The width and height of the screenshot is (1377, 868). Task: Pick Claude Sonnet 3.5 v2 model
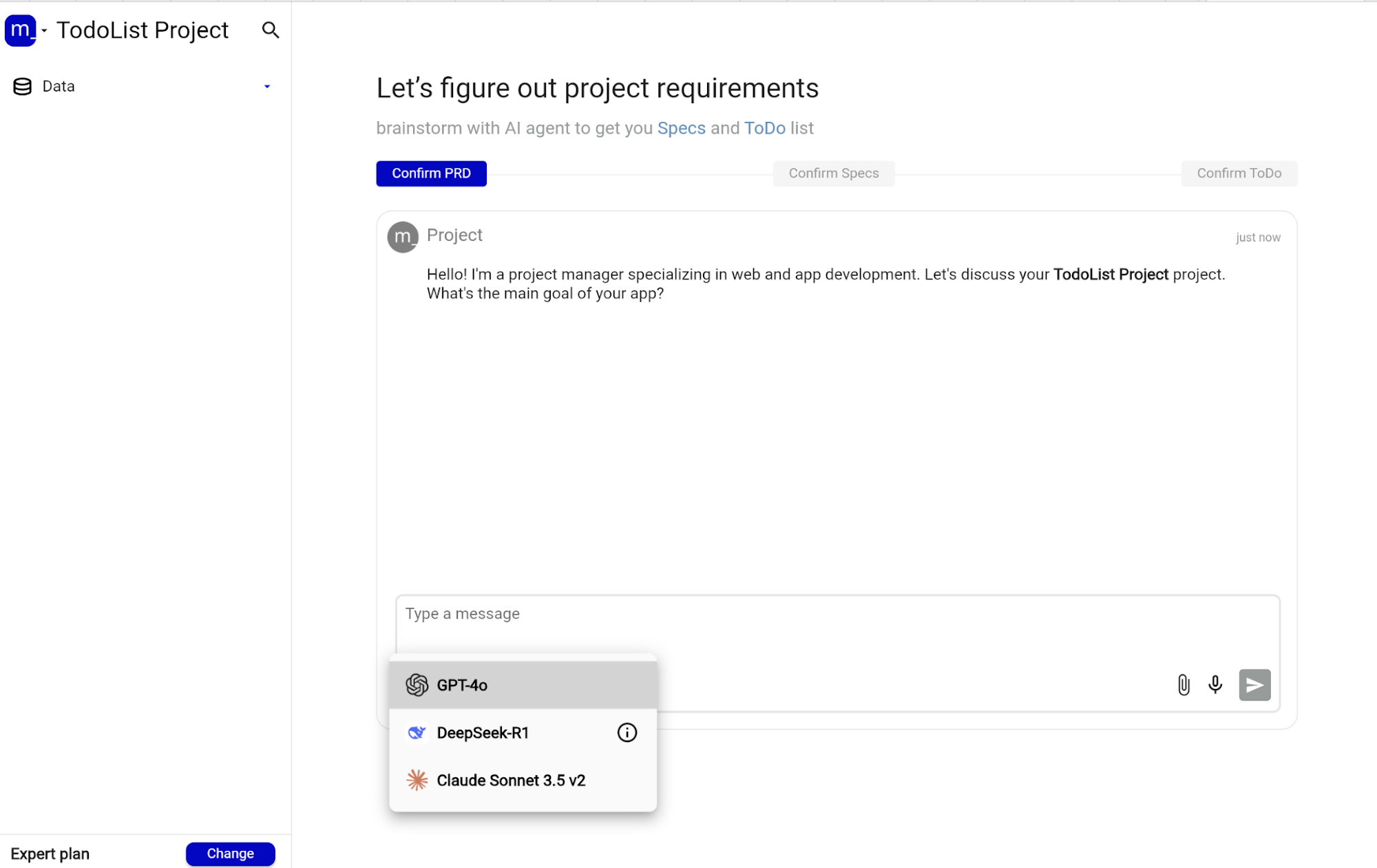coord(511,780)
